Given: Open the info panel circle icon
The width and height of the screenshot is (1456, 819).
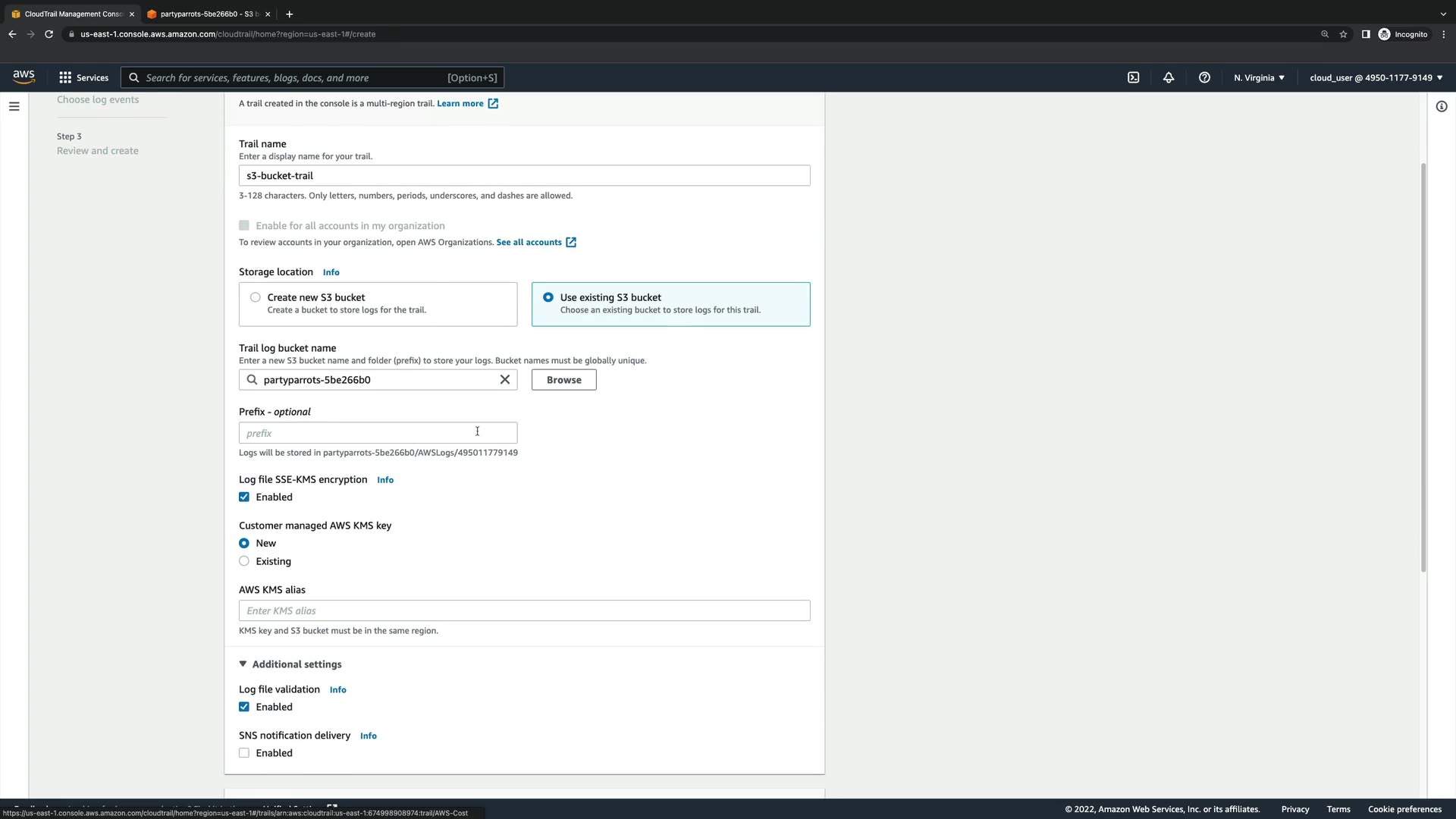Looking at the screenshot, I should coord(1442,106).
